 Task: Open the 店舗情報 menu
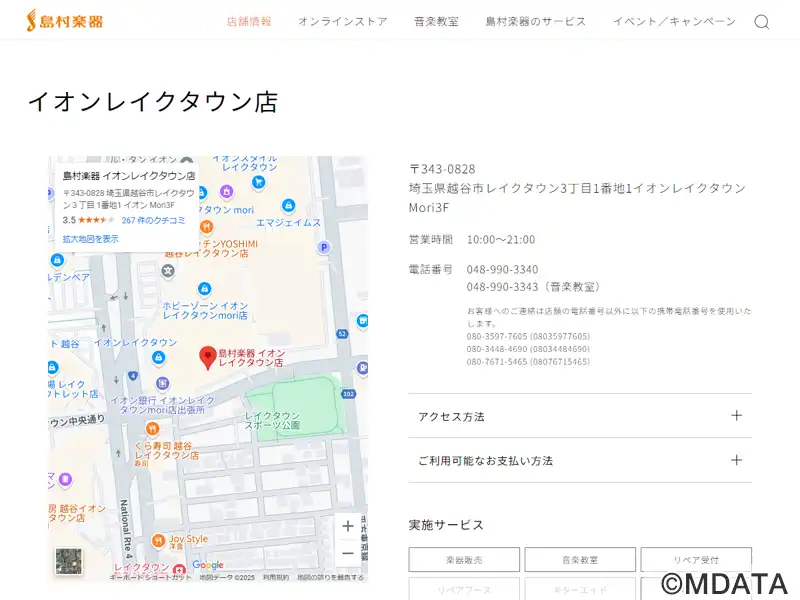tap(249, 21)
